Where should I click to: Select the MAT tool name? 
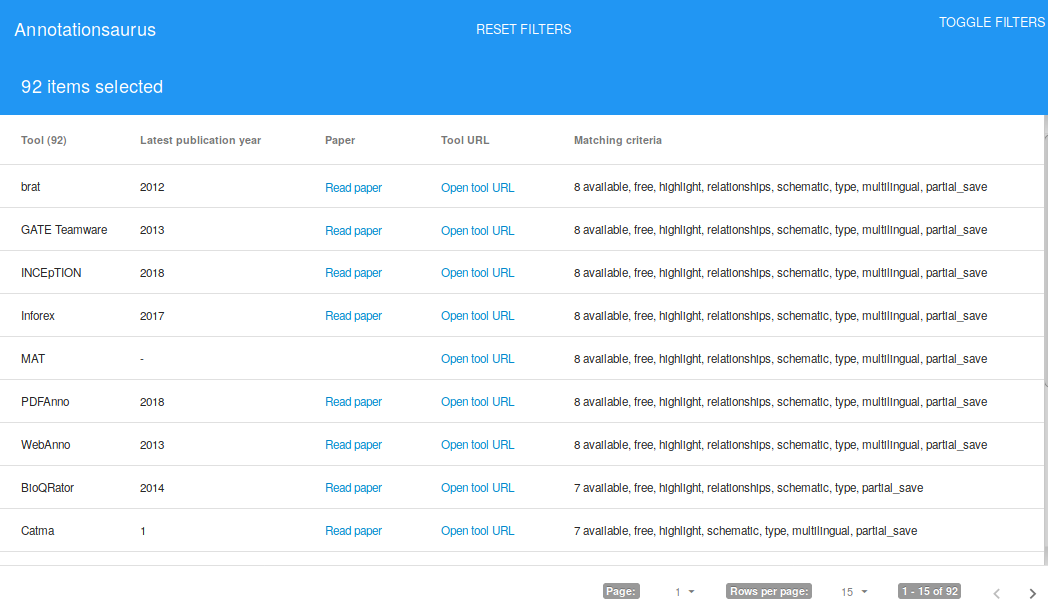pyautogui.click(x=33, y=359)
